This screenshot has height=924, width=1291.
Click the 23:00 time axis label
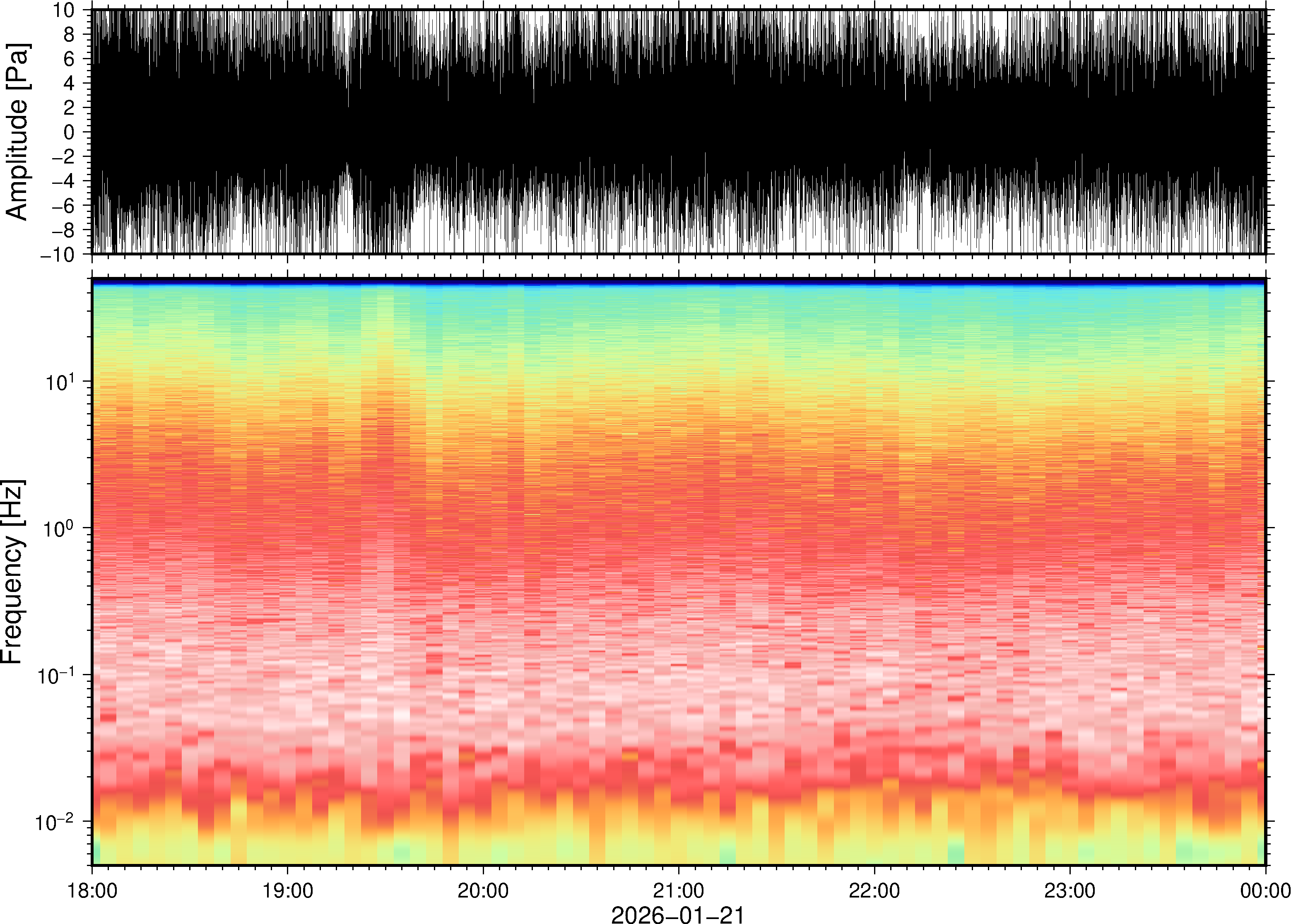pyautogui.click(x=1069, y=890)
